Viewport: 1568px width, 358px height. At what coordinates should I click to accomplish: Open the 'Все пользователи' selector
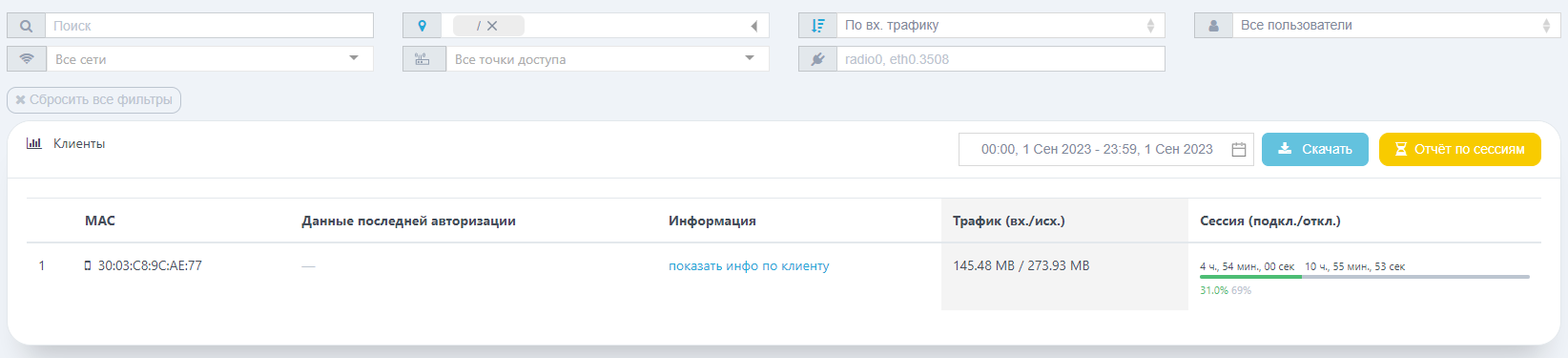point(1396,26)
